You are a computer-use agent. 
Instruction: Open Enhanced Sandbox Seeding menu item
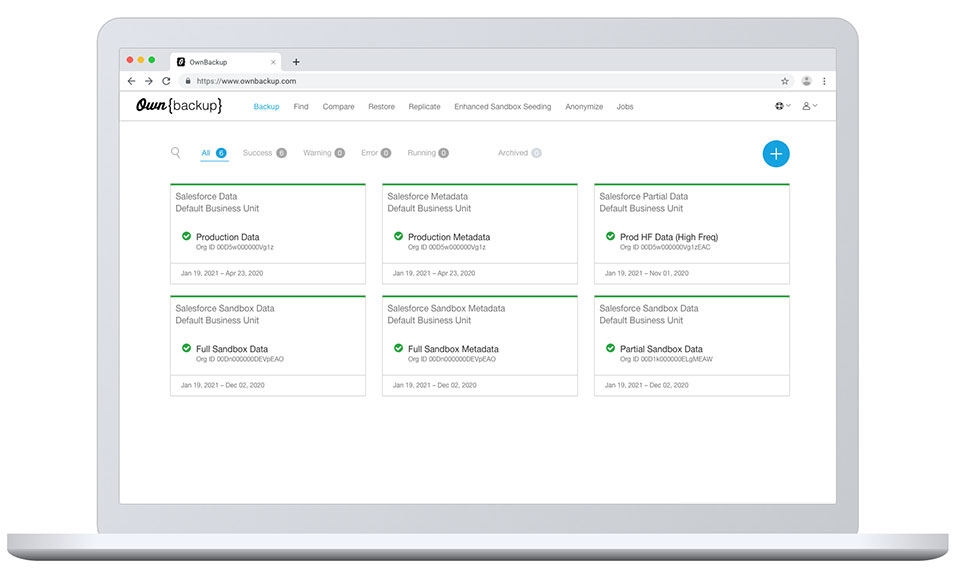point(503,107)
